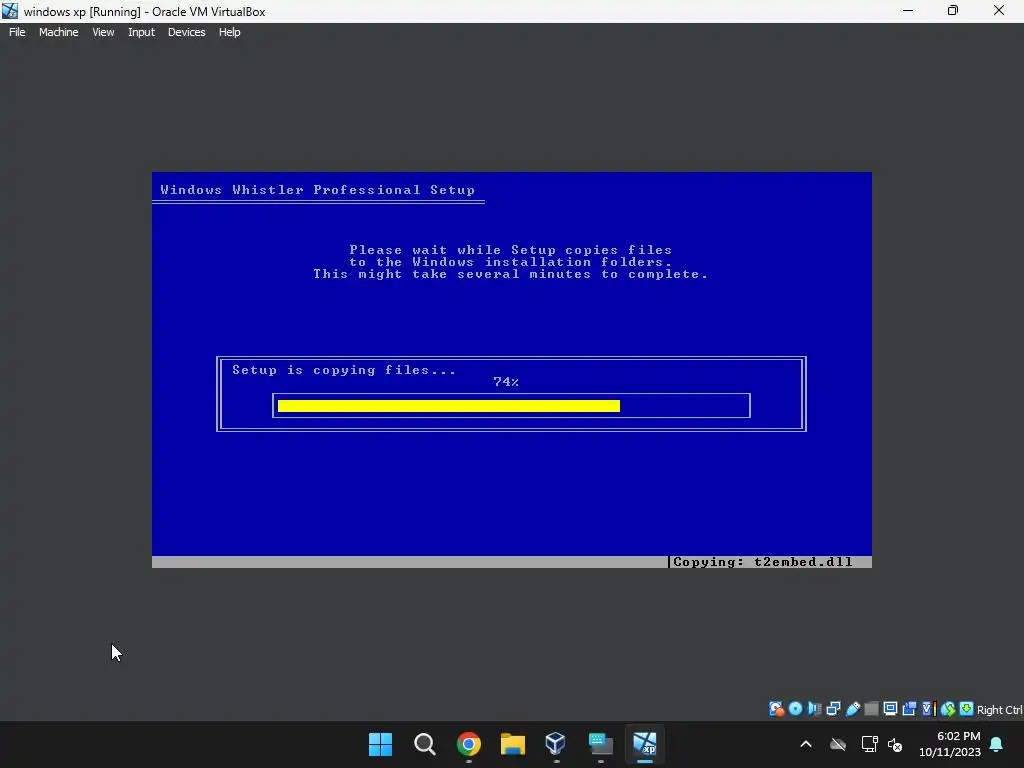This screenshot has width=1024, height=768.
Task: Open the network tray icon
Action: (x=869, y=744)
